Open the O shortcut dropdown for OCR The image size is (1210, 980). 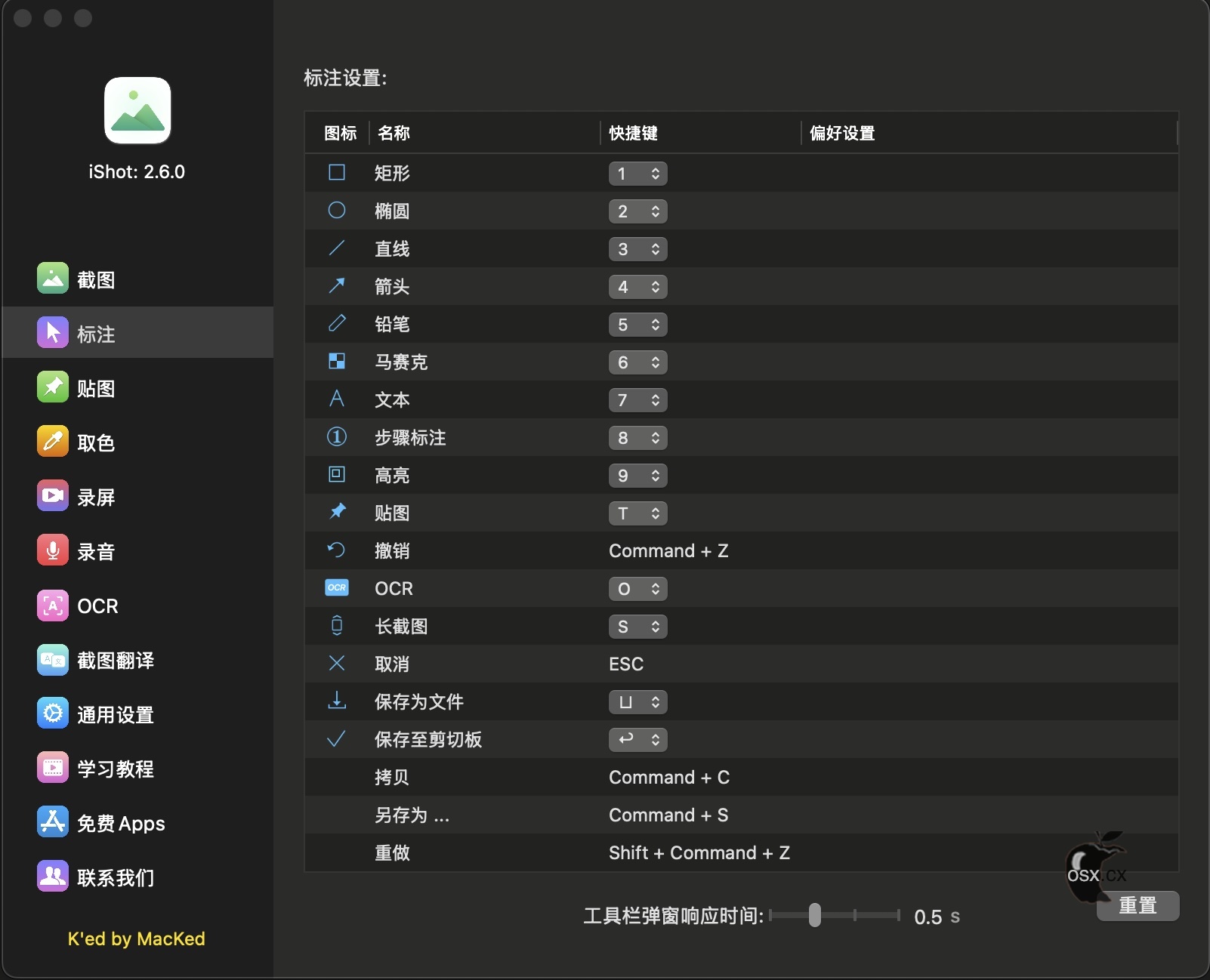(x=638, y=589)
